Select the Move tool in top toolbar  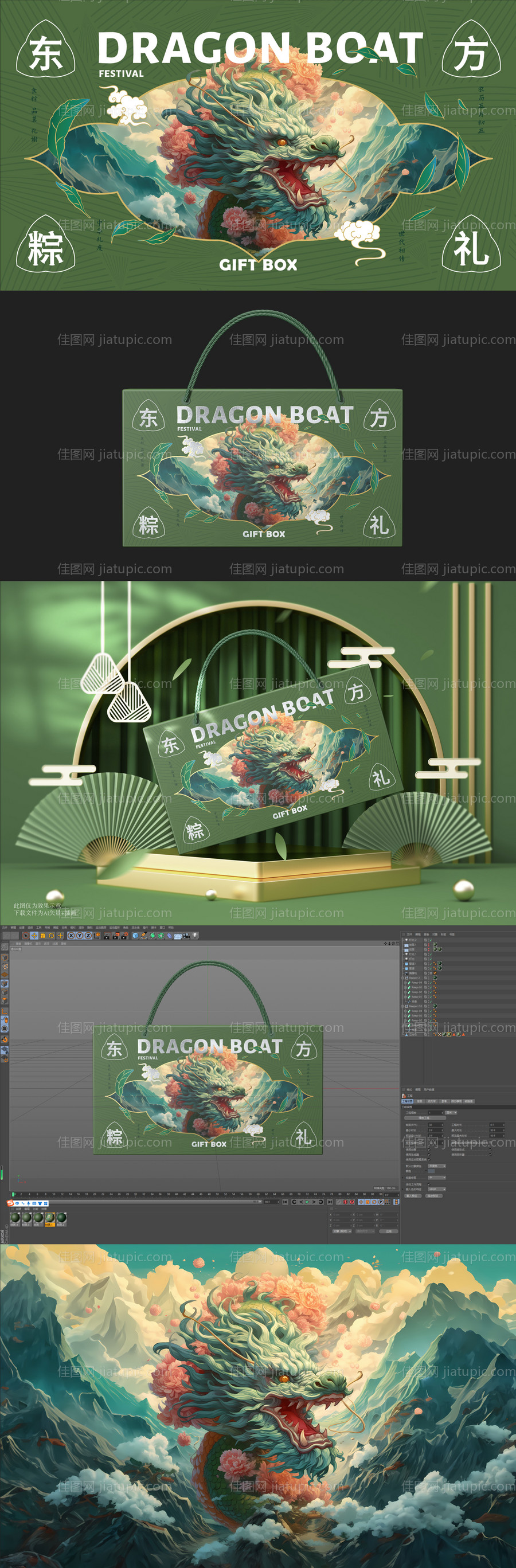pos(34,936)
